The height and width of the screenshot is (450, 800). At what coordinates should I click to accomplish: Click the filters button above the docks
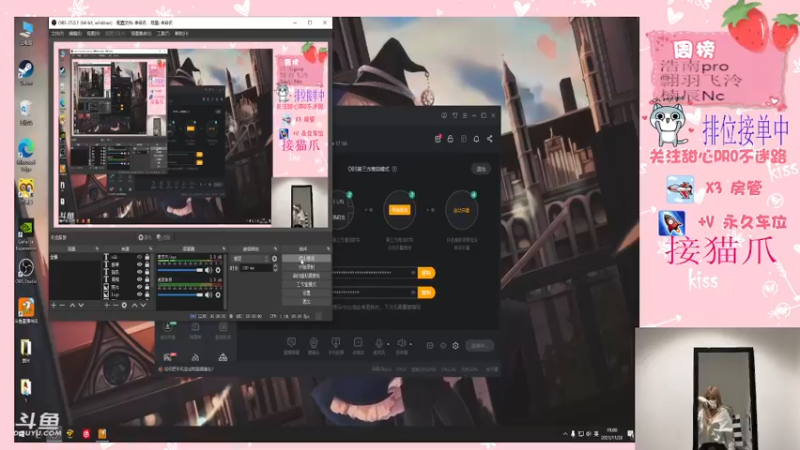(x=163, y=237)
